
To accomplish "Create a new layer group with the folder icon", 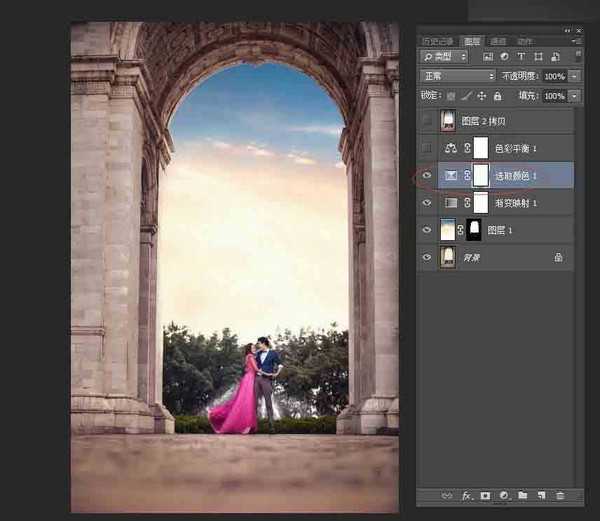I will click(523, 496).
